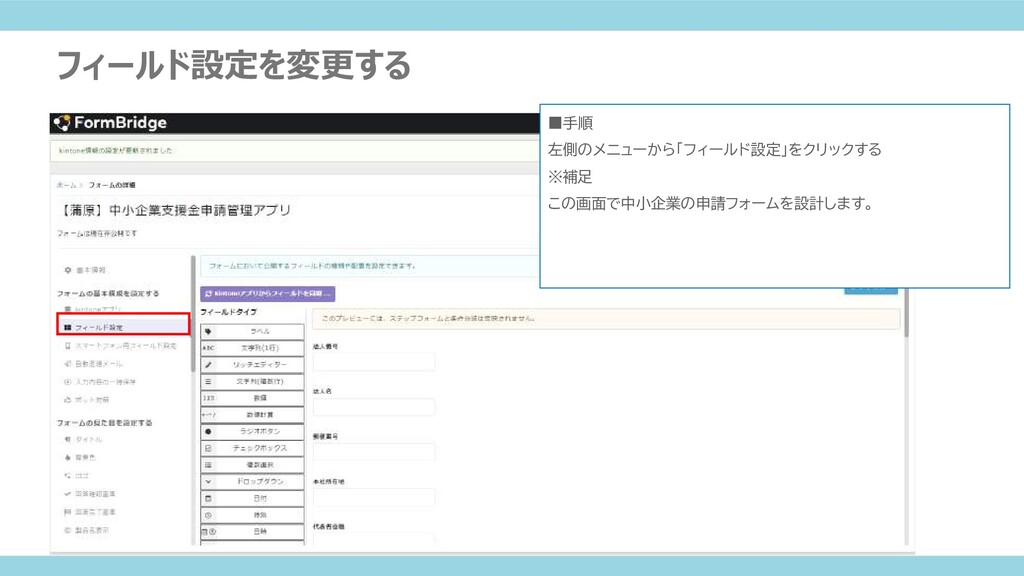Add a 文字列(1行) field type
This screenshot has height=576, width=1024.
[252, 348]
